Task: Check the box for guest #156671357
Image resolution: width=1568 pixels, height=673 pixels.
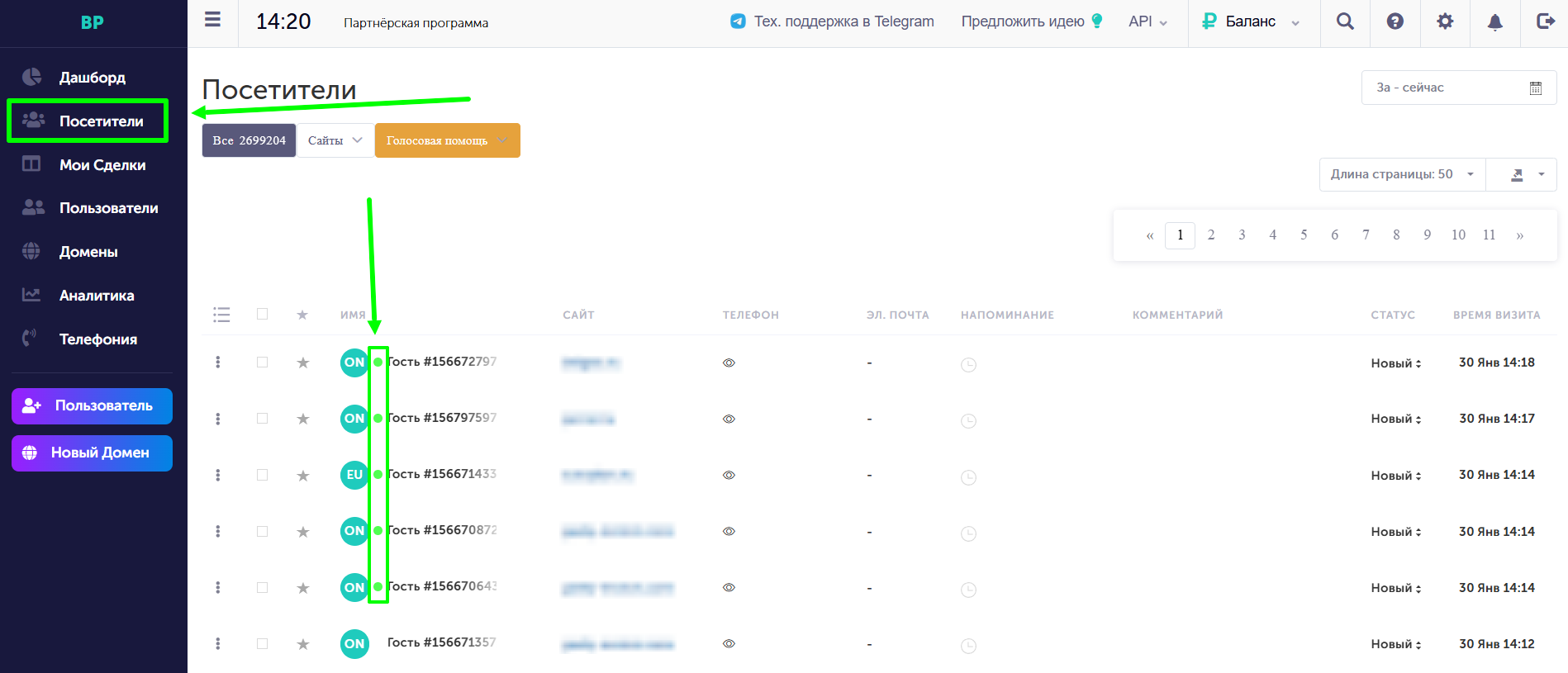Action: coord(262,643)
